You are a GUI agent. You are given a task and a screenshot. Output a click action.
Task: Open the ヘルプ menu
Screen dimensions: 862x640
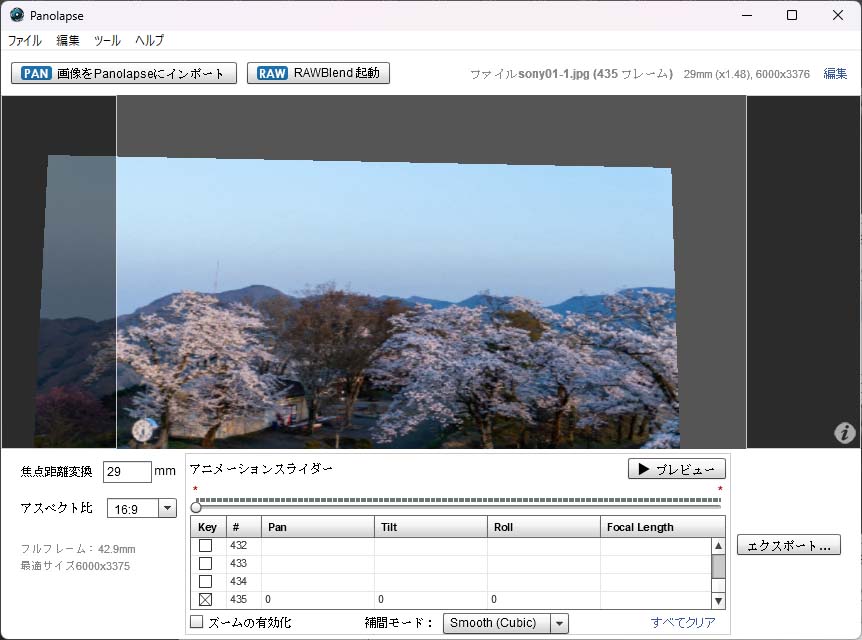click(149, 41)
